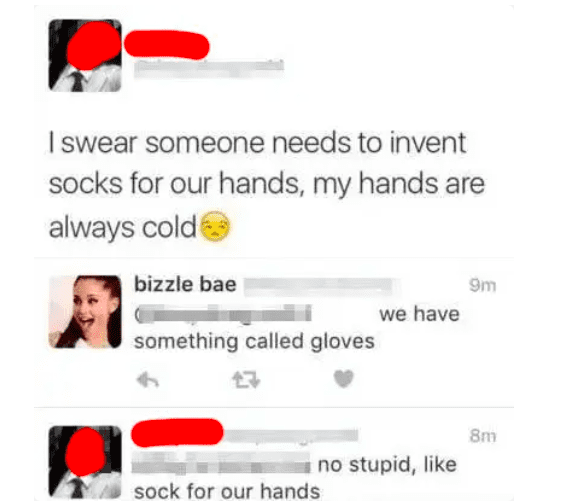Image resolution: width=561 pixels, height=504 pixels.
Task: Click the blurred mention before 'no stupid, like'
Action: pos(221,463)
